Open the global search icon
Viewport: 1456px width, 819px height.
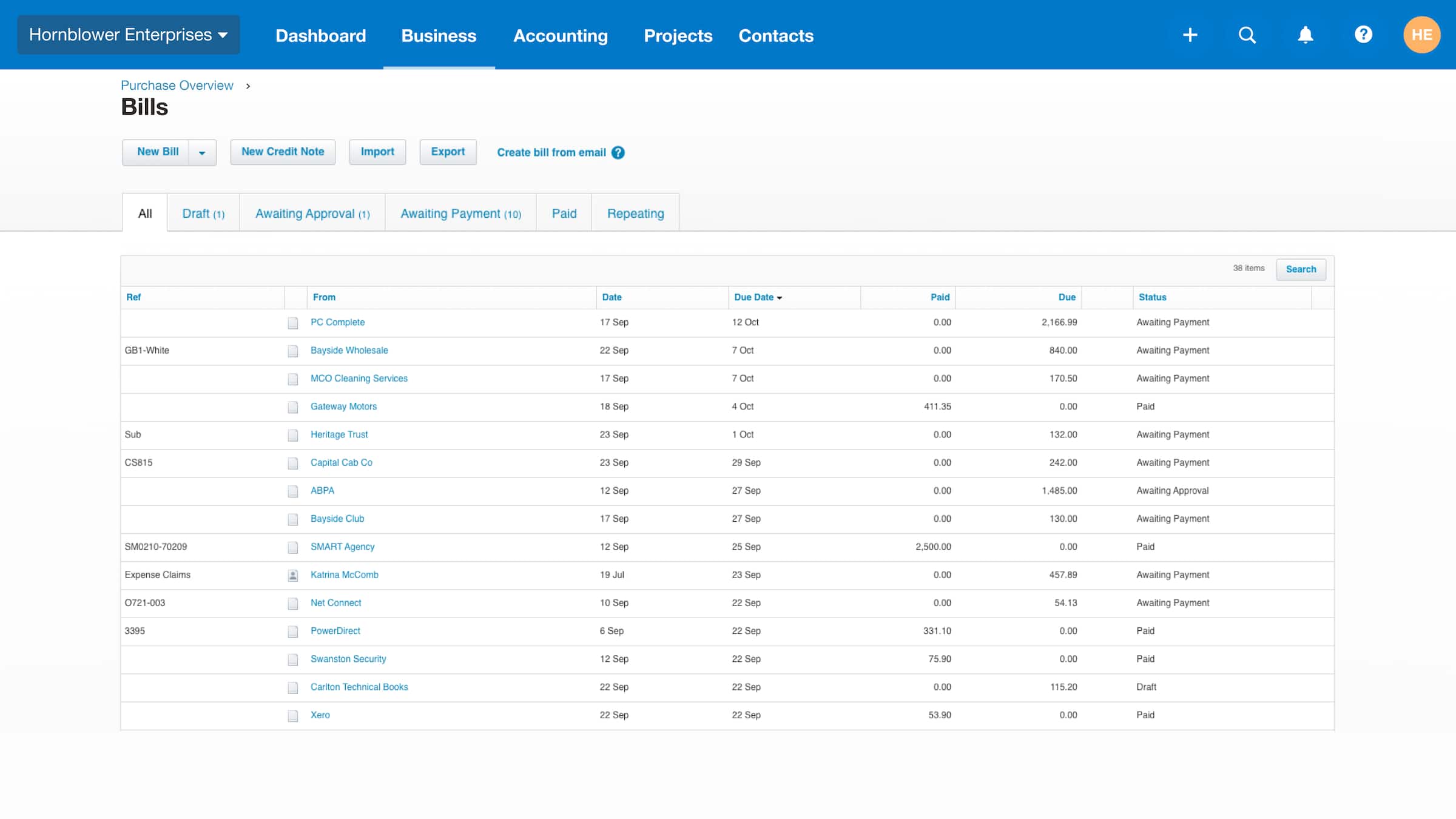pyautogui.click(x=1247, y=35)
